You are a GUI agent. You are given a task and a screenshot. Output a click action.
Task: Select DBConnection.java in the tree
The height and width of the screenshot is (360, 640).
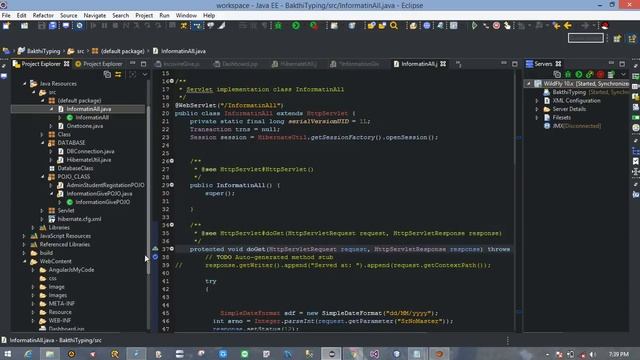(90, 151)
